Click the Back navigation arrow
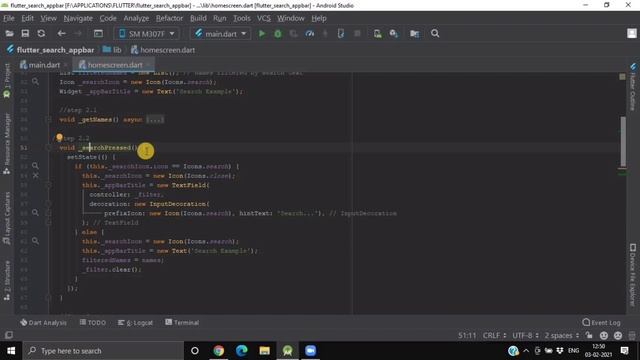The image size is (640, 360). coord(62,33)
